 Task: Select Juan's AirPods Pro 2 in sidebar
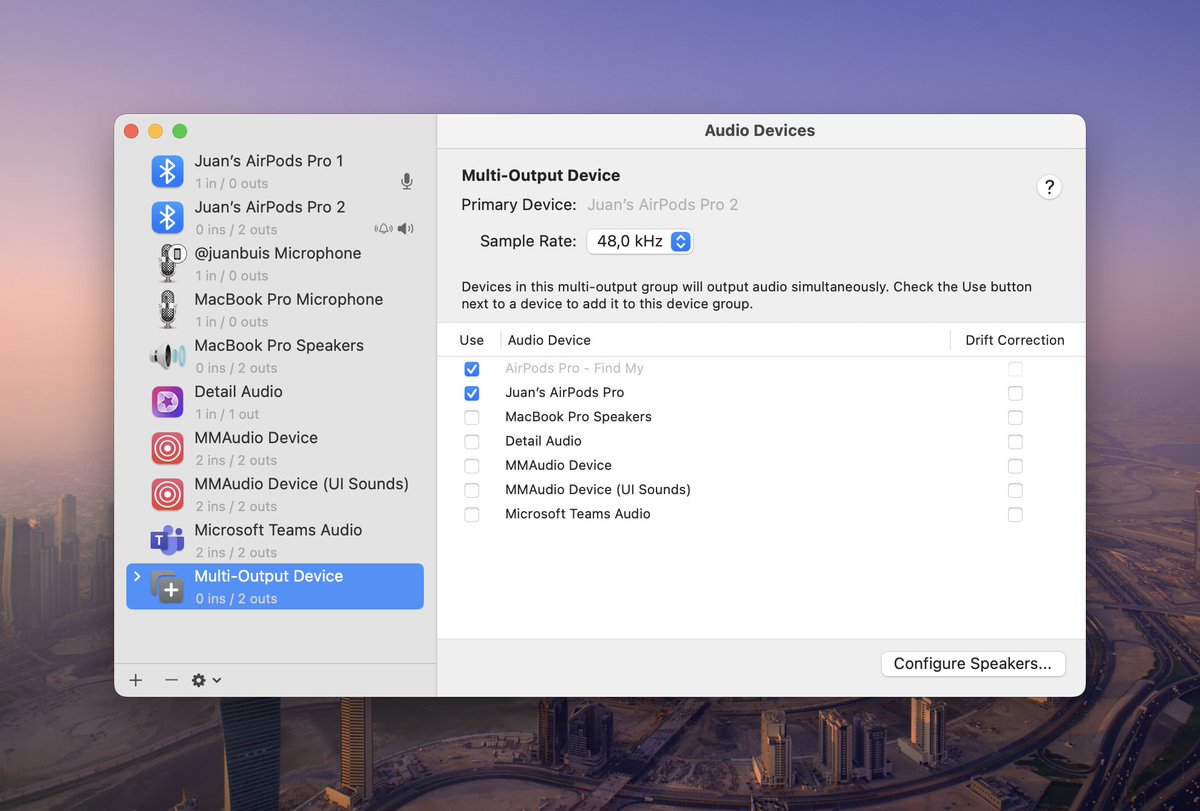[275, 217]
